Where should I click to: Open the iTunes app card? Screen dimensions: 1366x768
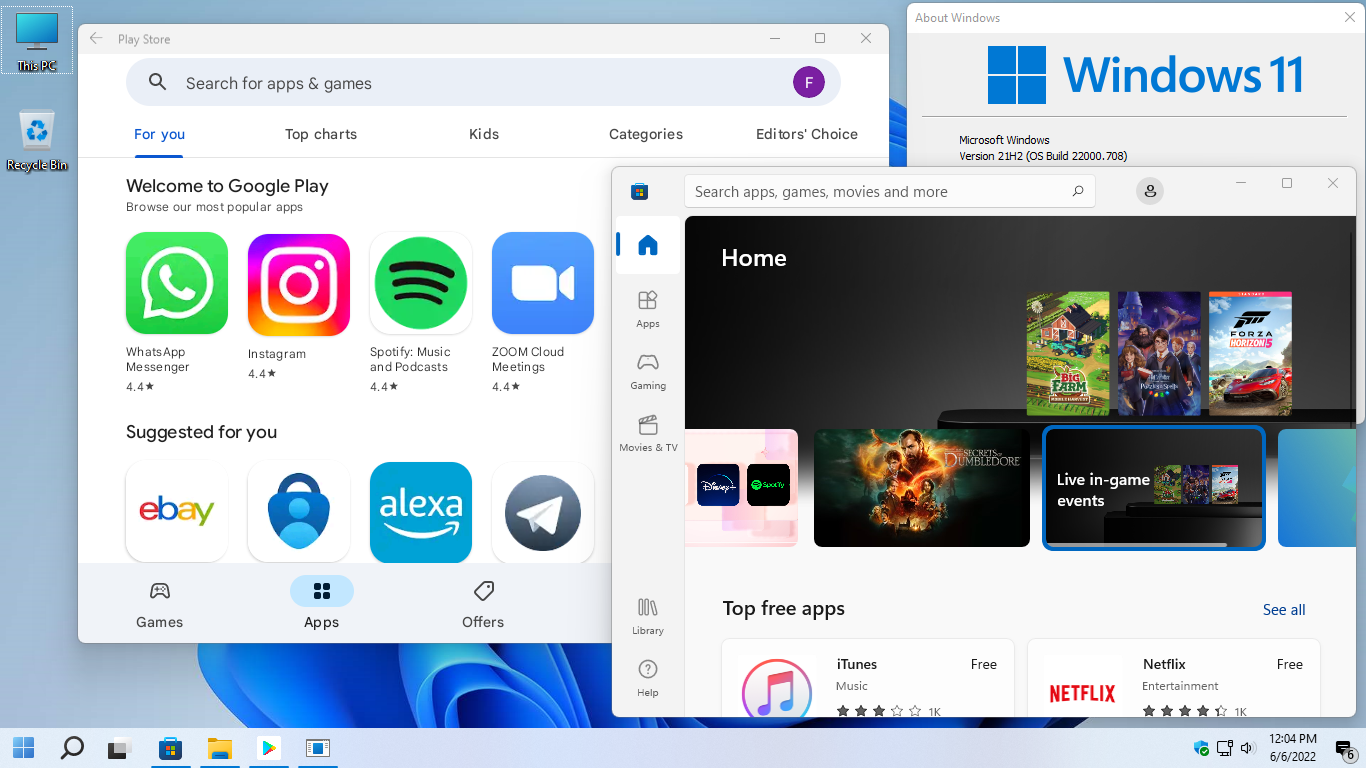pos(868,678)
